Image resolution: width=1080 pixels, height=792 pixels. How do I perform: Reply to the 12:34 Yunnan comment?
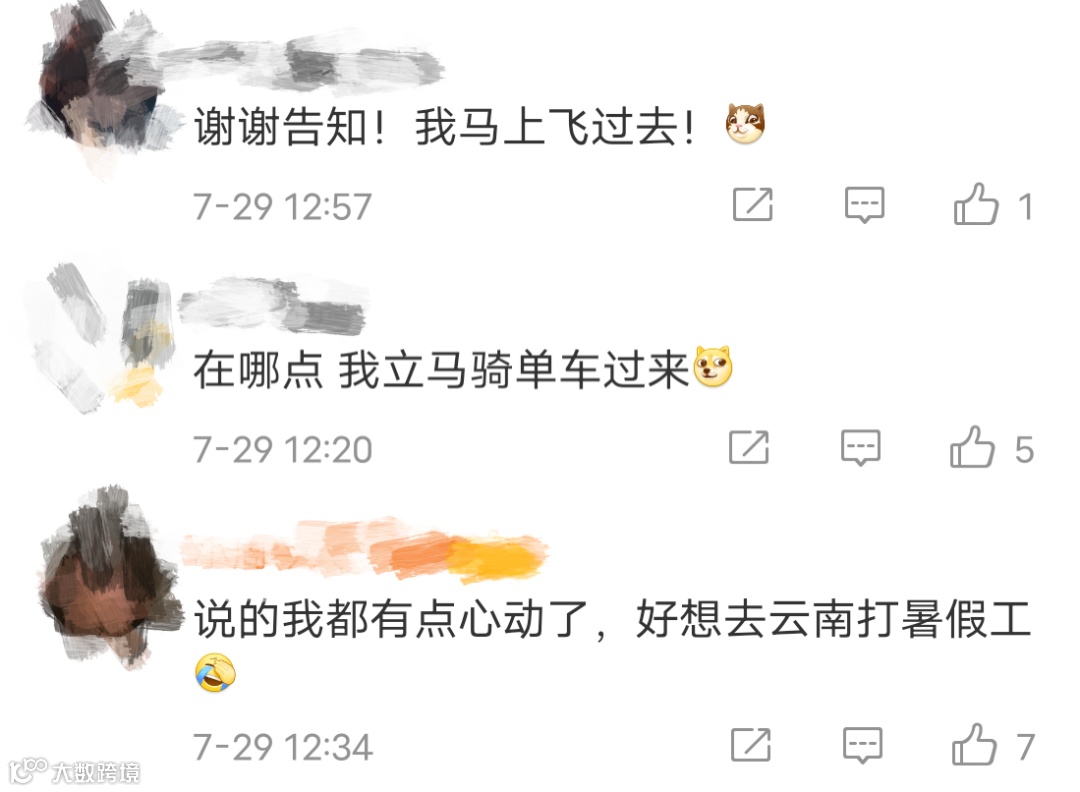pyautogui.click(x=862, y=745)
